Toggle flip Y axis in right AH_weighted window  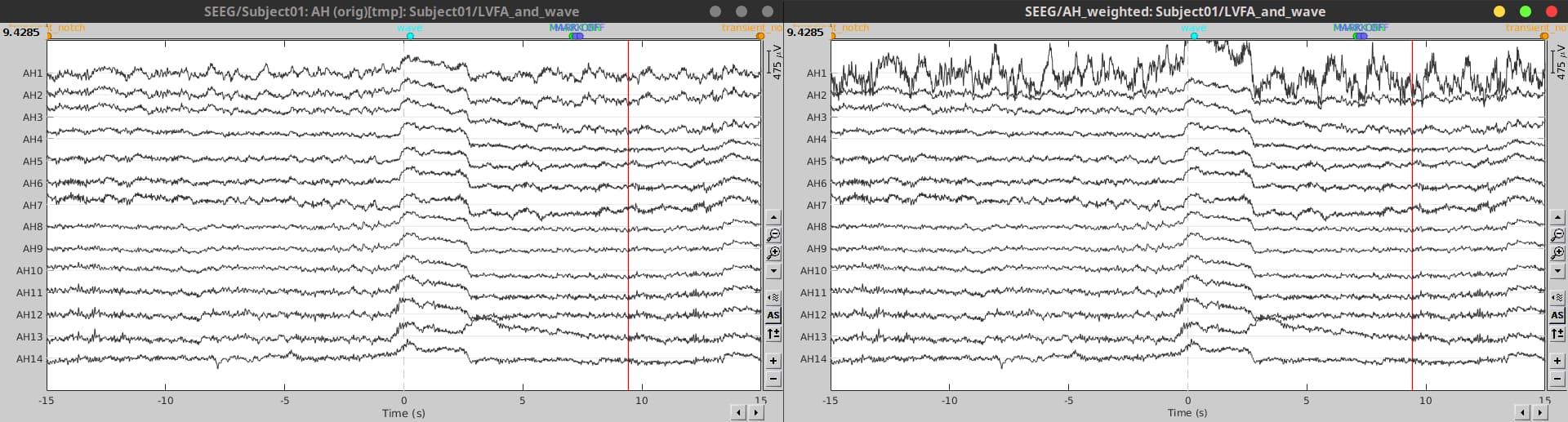tap(1557, 334)
